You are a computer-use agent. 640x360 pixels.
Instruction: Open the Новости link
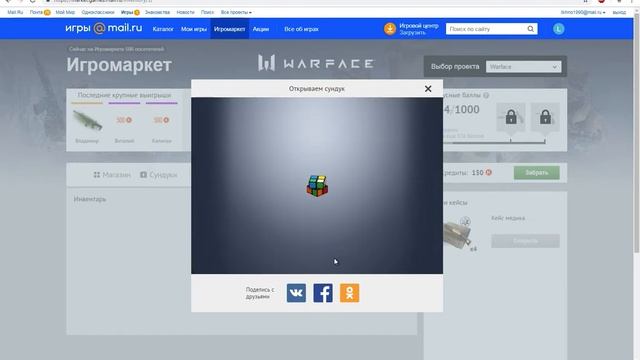coord(185,12)
